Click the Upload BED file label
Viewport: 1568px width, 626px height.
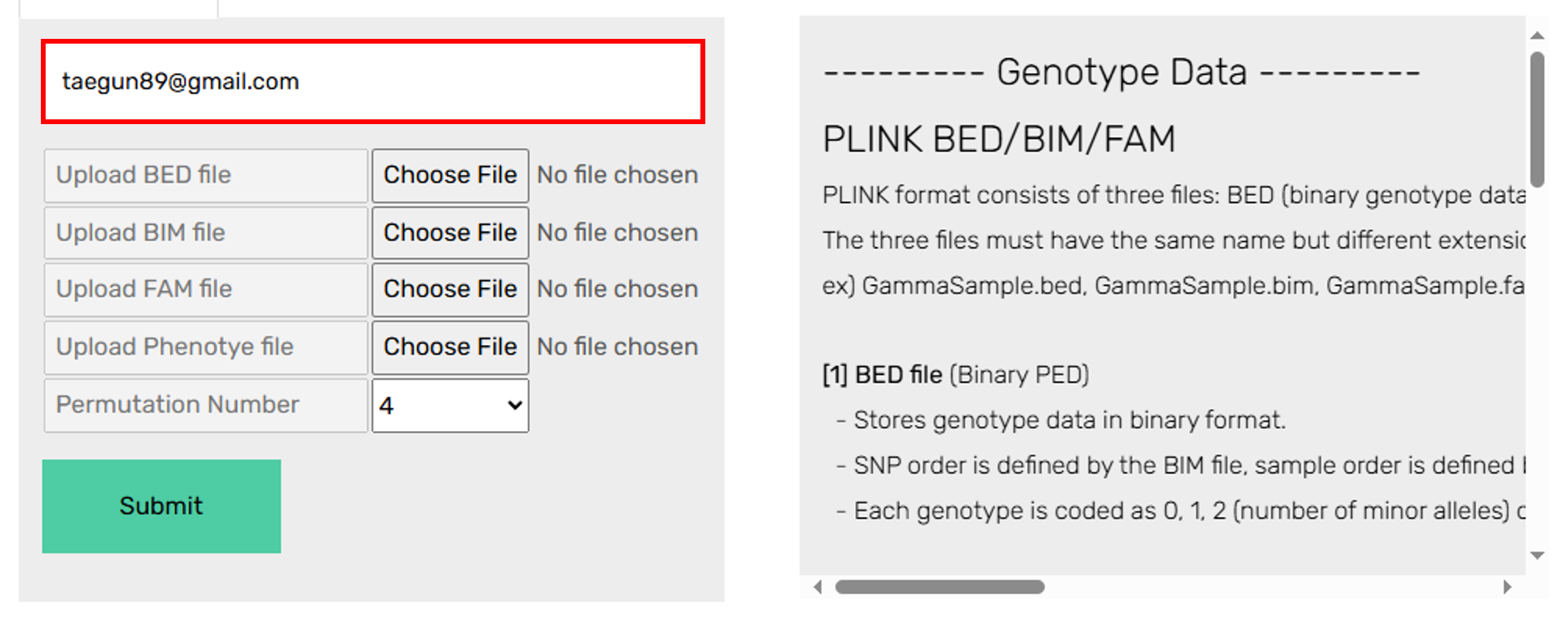144,175
